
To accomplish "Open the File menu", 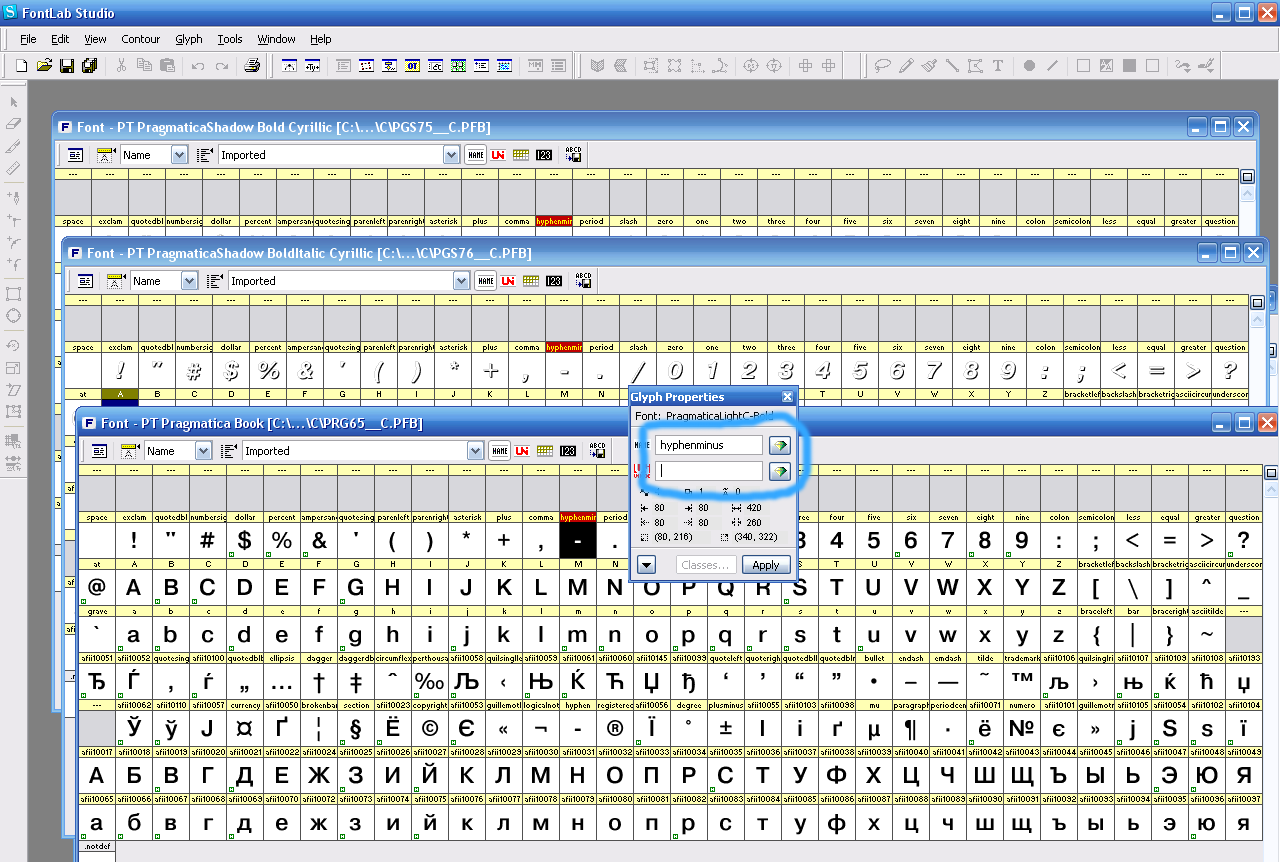I will pos(28,39).
